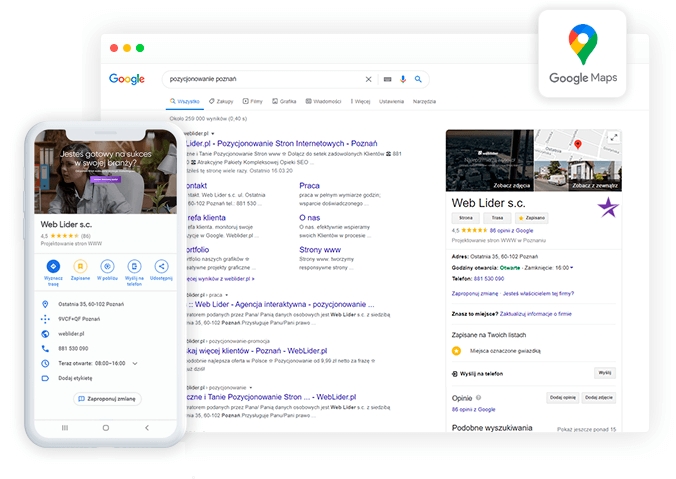This screenshot has width=676, height=479.
Task: Tap the Zapisane bookmark icon on the phone
Action: 80,266
